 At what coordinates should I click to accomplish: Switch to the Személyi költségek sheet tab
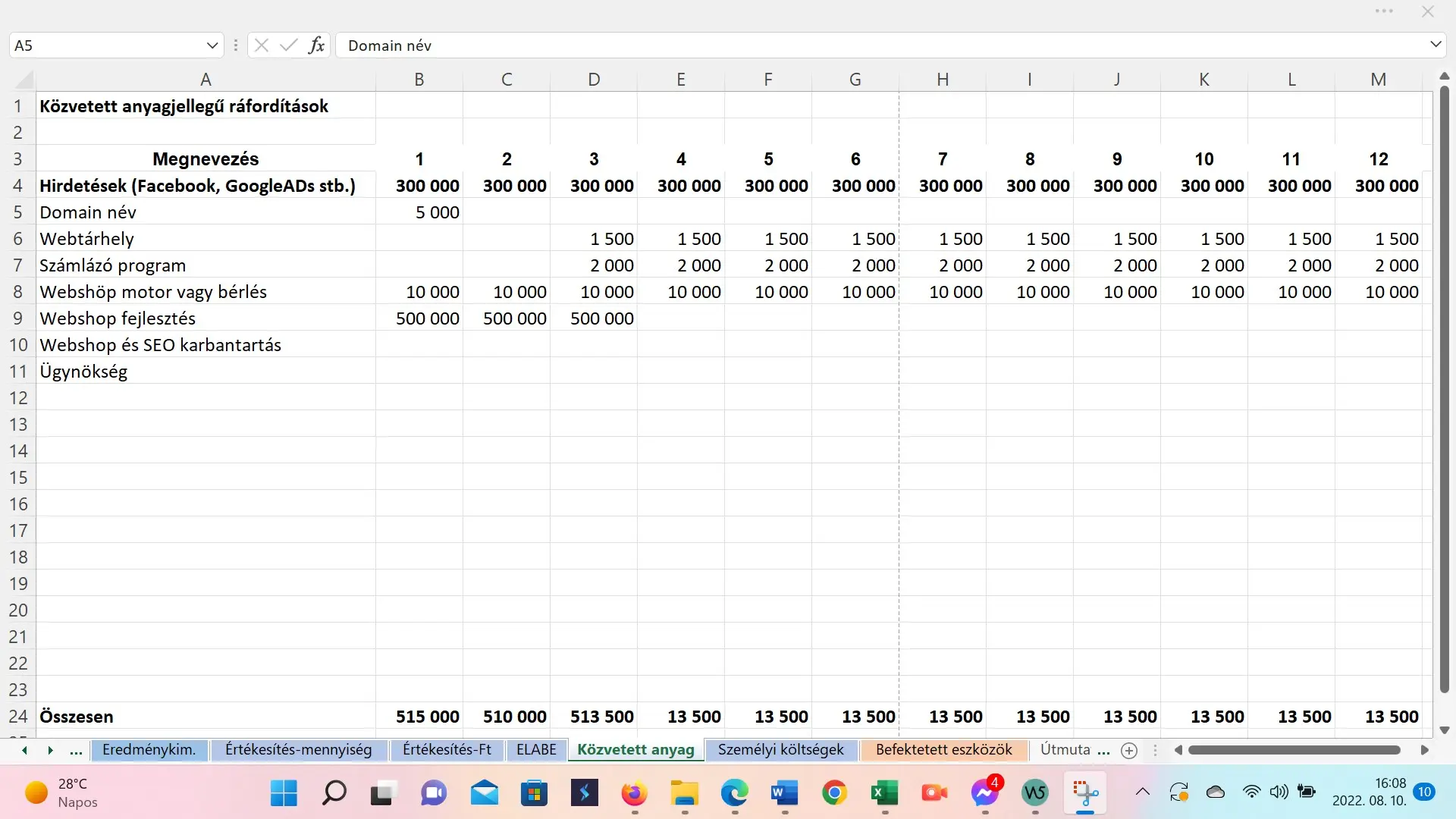[780, 750]
